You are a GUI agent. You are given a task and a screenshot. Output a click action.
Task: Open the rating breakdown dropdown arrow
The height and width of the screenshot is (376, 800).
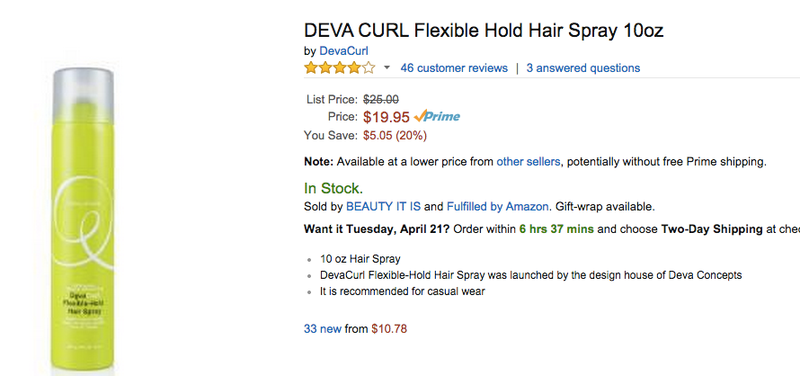[386, 68]
